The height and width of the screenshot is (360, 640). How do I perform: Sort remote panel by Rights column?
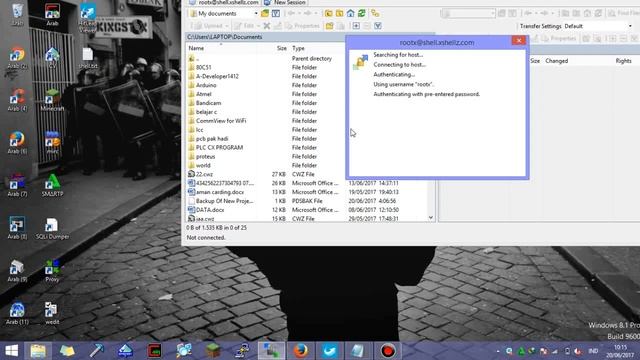(623, 61)
